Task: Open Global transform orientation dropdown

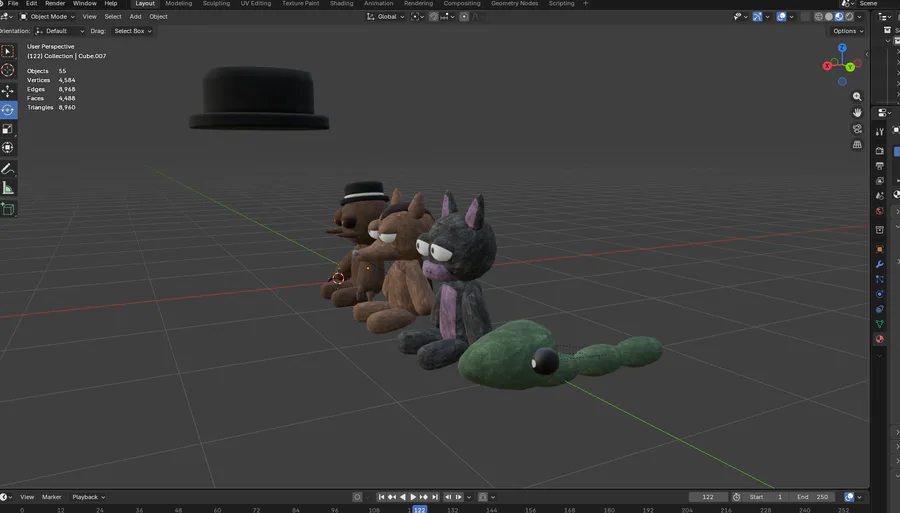Action: (x=386, y=17)
